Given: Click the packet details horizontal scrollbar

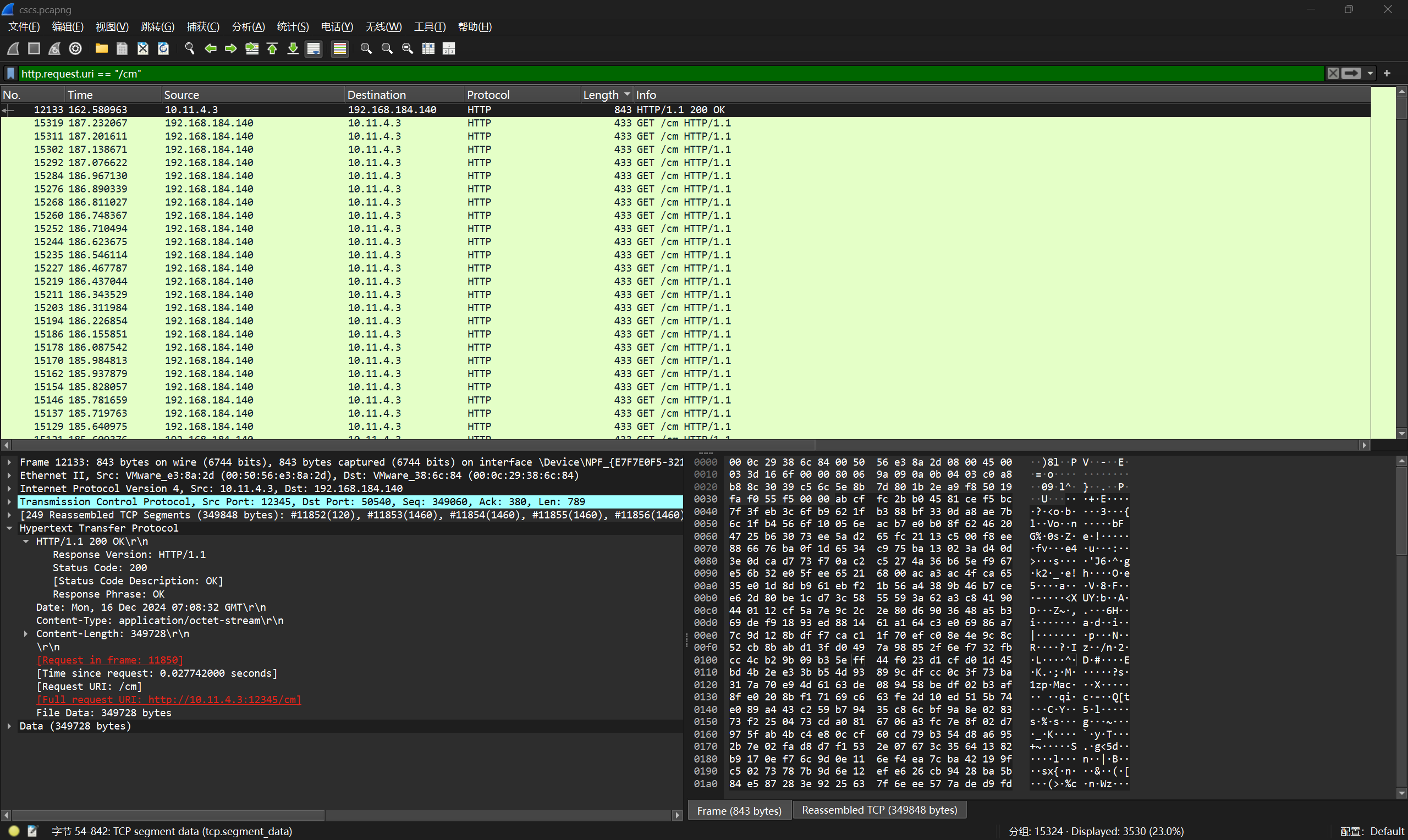Looking at the screenshot, I should click(x=342, y=815).
